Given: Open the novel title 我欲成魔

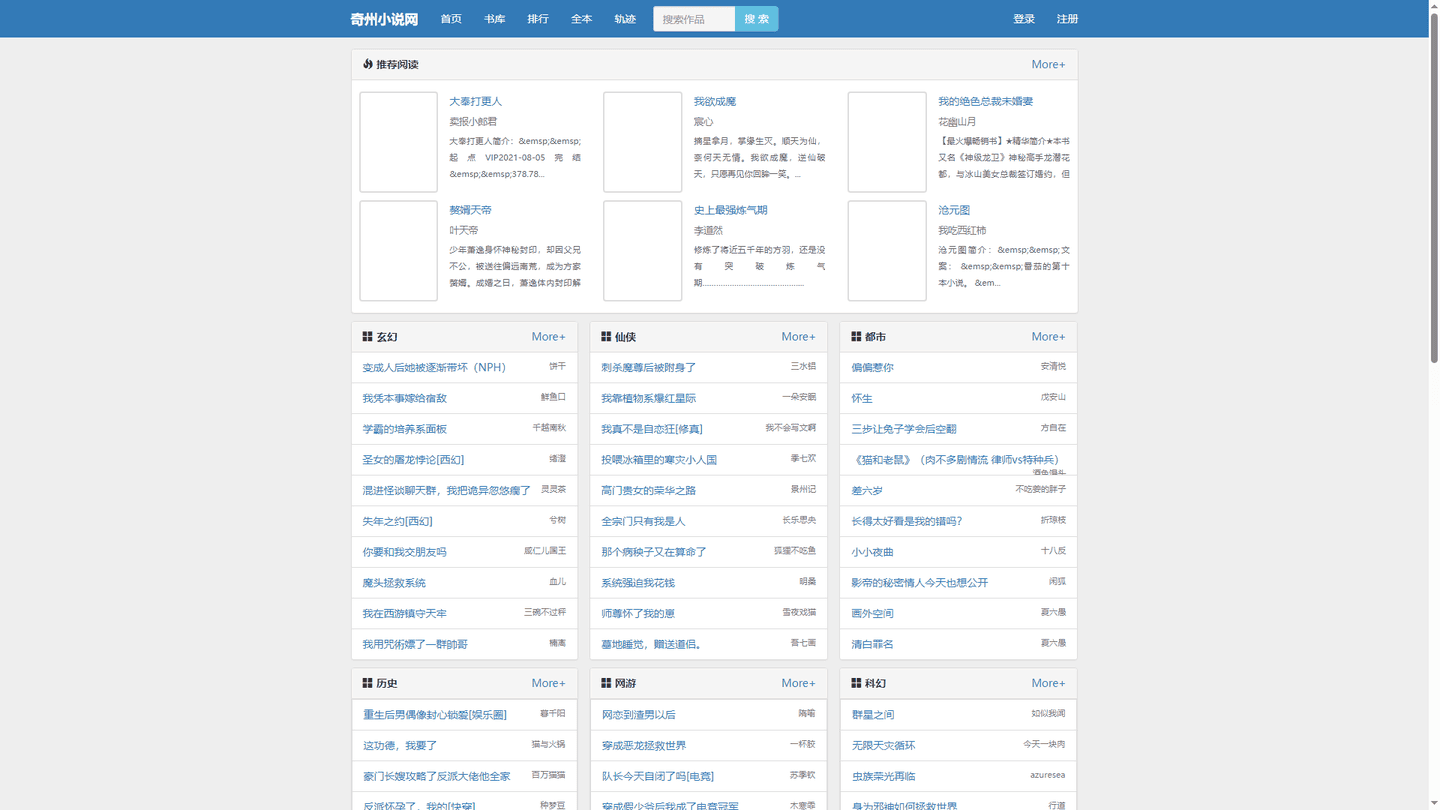Looking at the screenshot, I should click(x=715, y=101).
